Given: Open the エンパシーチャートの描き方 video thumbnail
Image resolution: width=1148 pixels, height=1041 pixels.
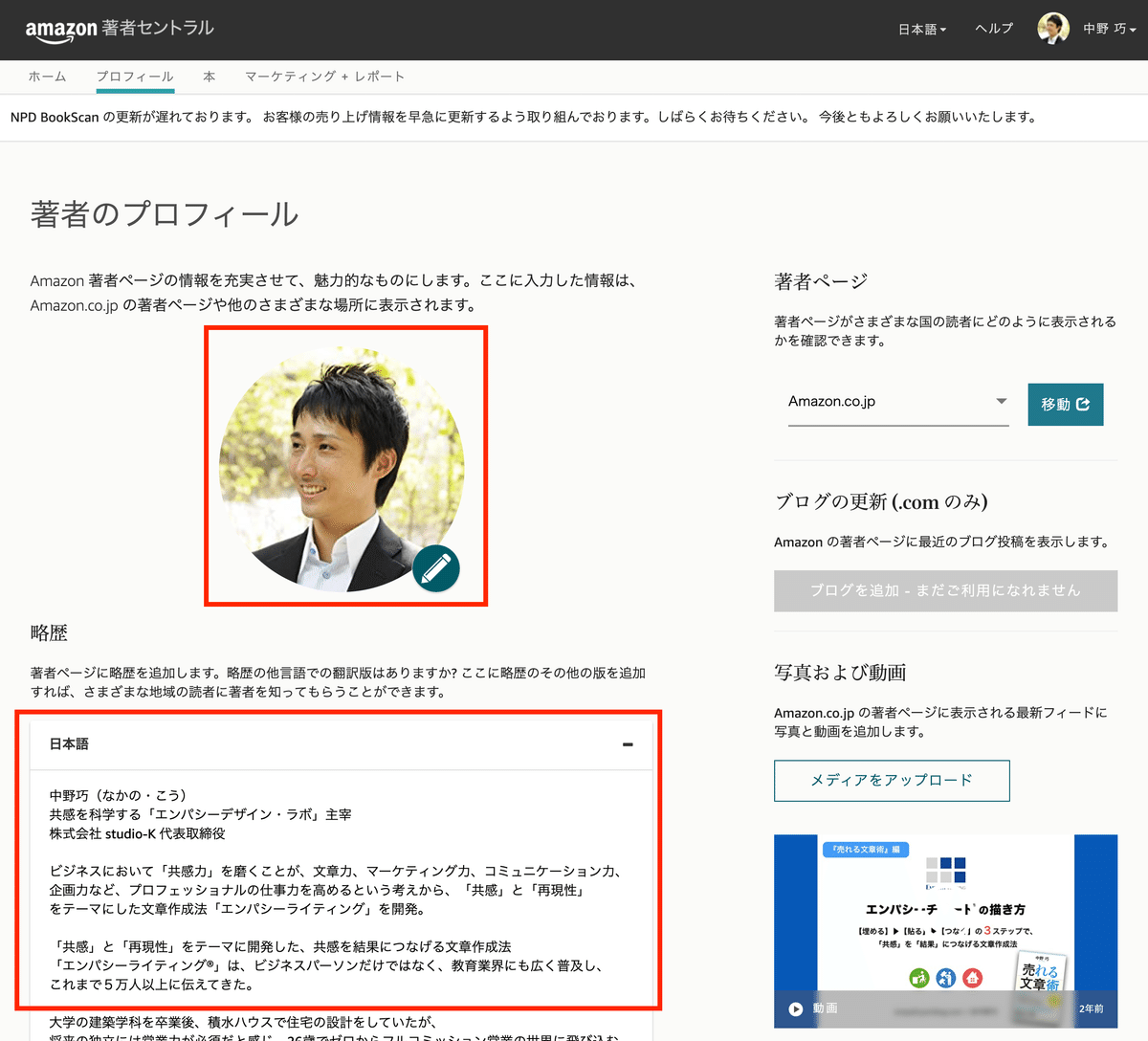Looking at the screenshot, I should point(945,931).
